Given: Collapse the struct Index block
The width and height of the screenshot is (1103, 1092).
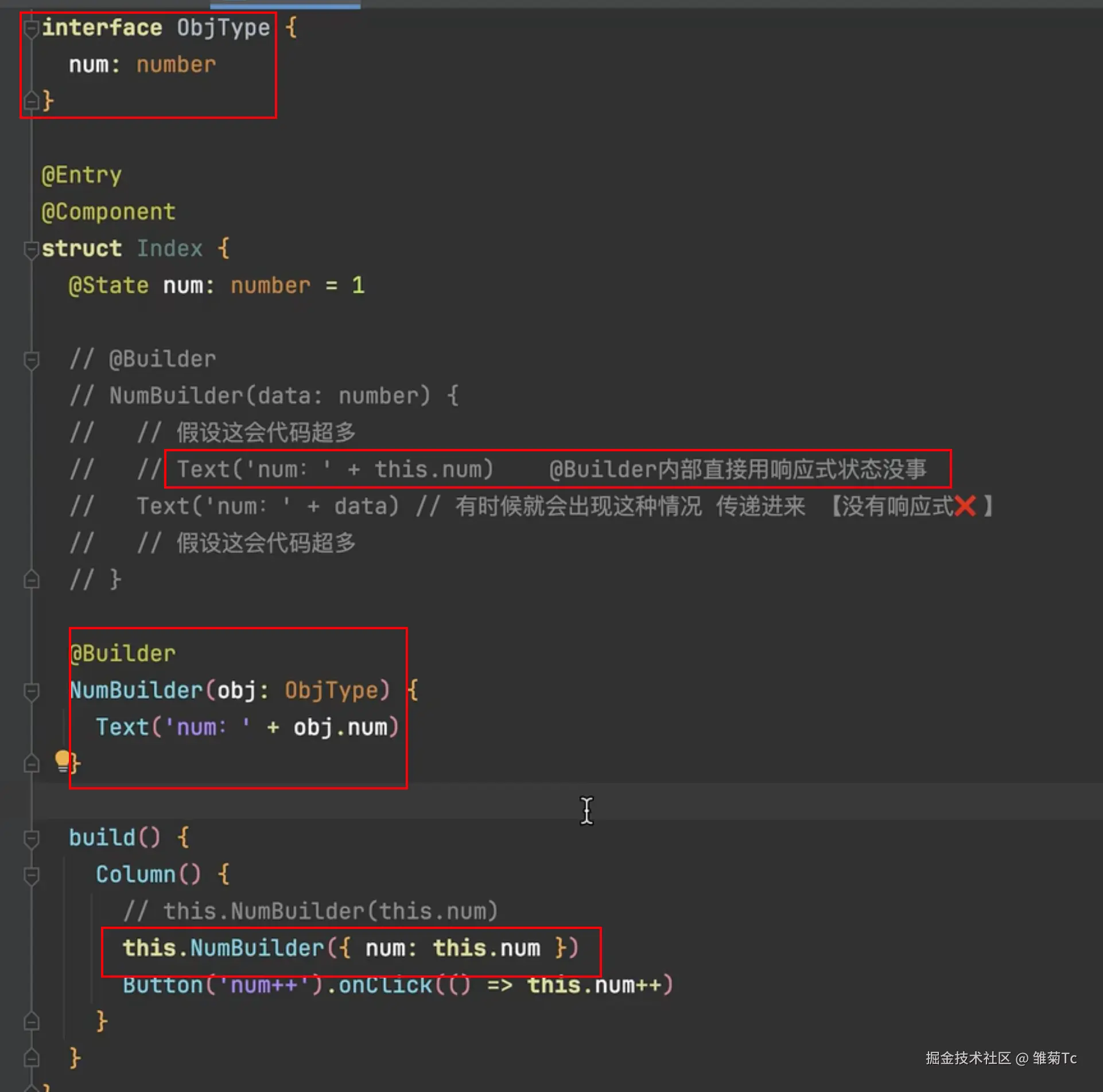Looking at the screenshot, I should [x=32, y=249].
